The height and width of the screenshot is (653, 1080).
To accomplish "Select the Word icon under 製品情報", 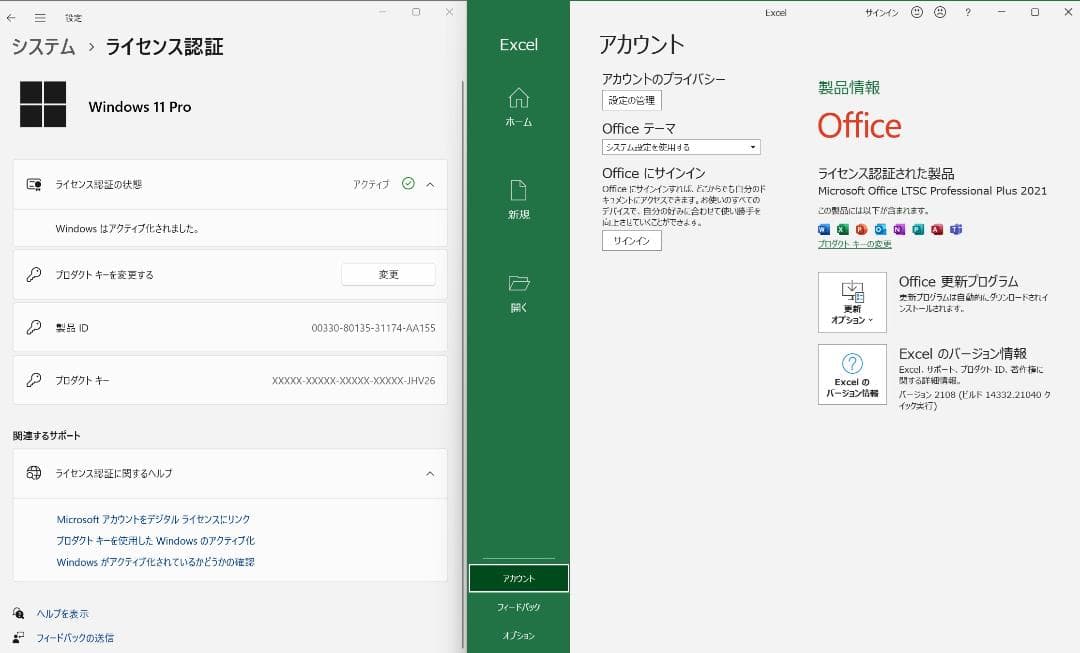I will tap(823, 229).
